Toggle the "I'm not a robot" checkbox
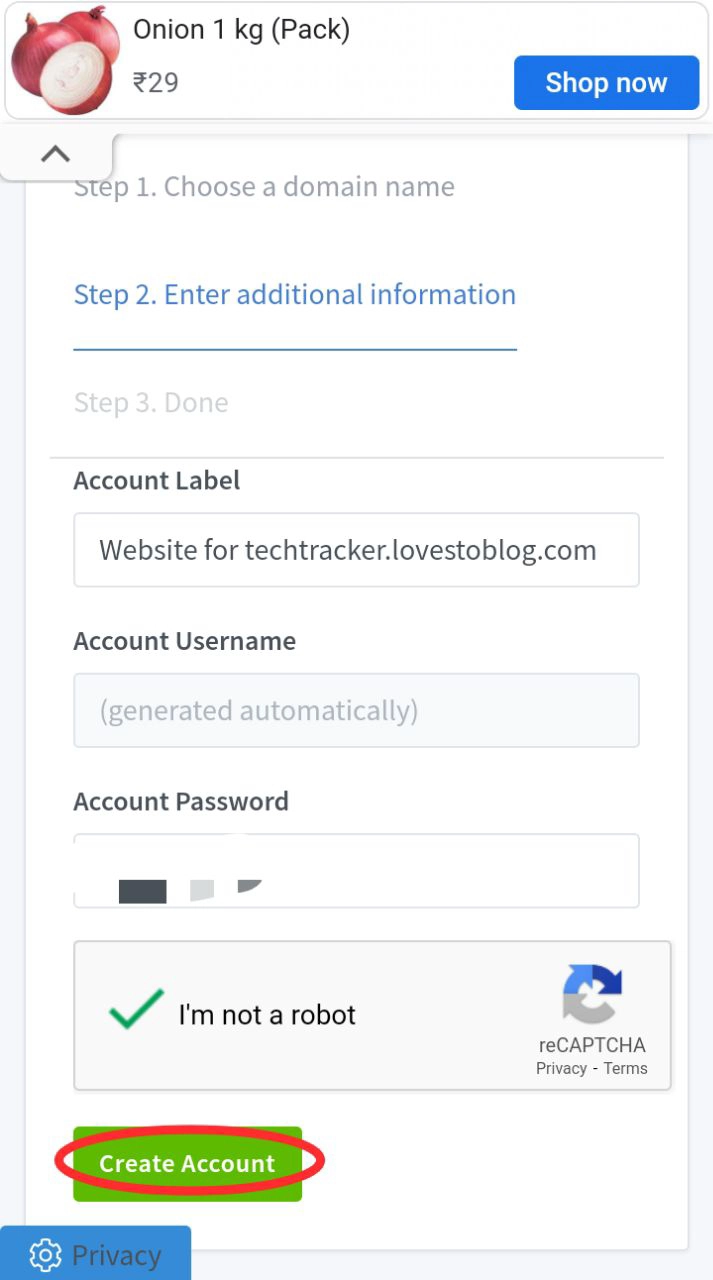 pos(136,1010)
